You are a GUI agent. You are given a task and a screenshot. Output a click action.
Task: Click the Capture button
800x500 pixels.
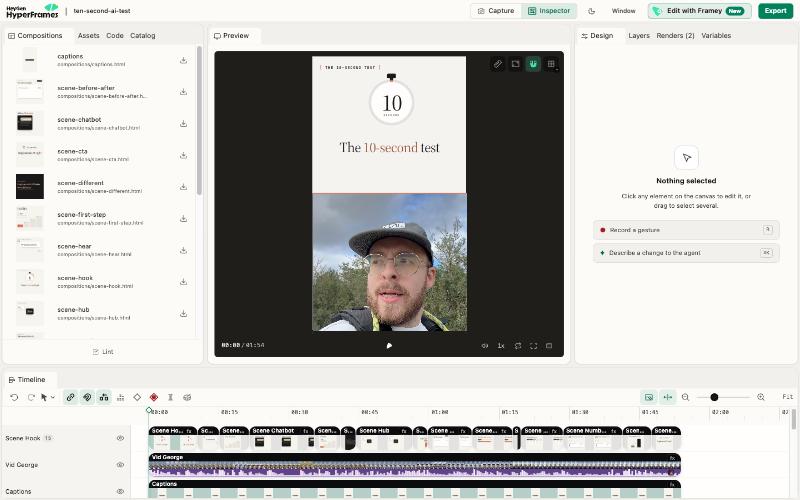click(496, 11)
